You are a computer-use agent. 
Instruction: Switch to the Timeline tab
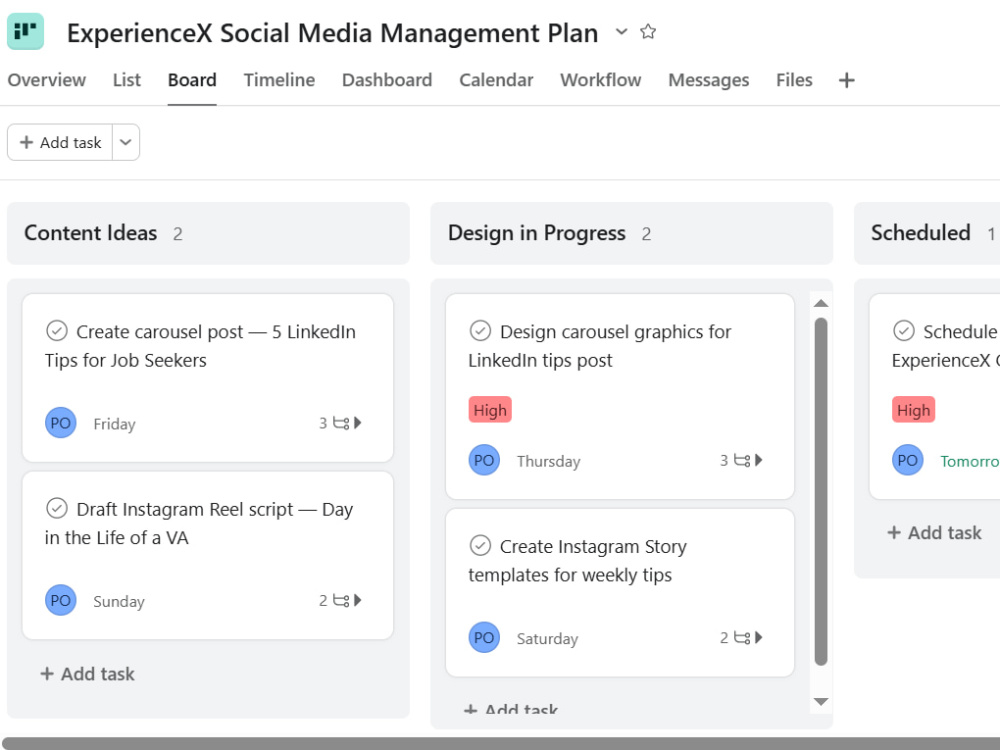279,80
